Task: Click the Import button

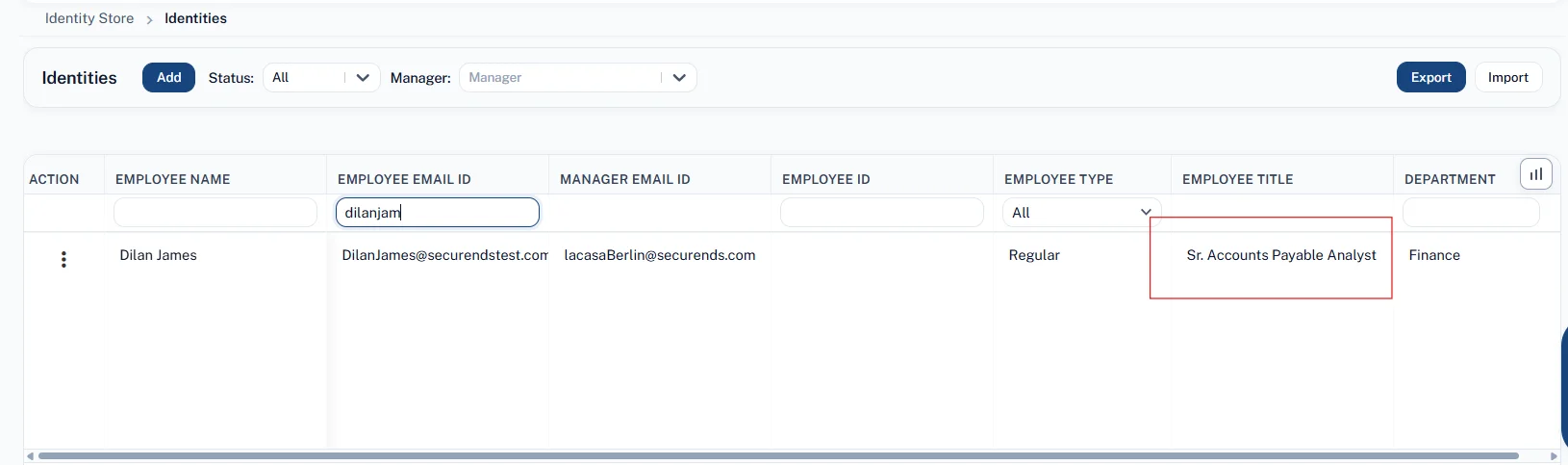Action: point(1507,78)
